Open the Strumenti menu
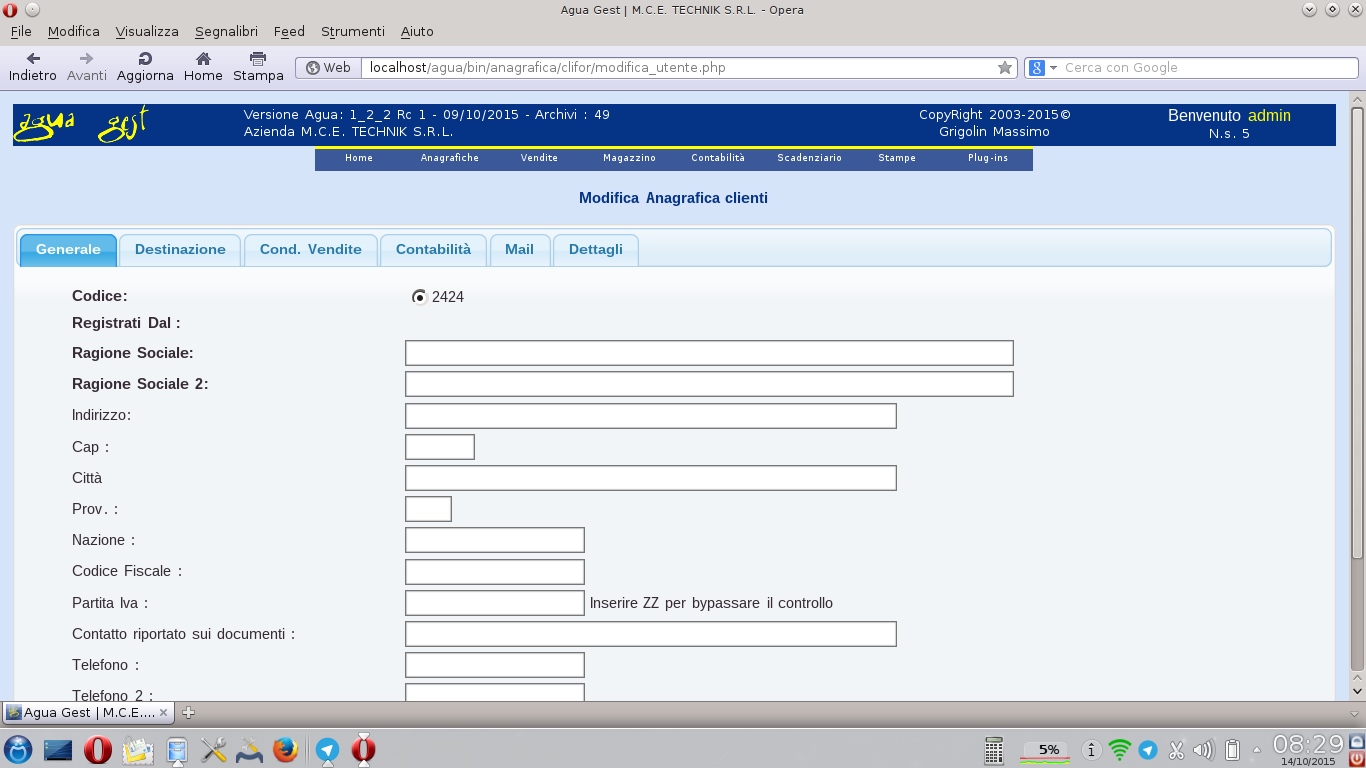Screen dimensions: 1366x768 tap(352, 31)
